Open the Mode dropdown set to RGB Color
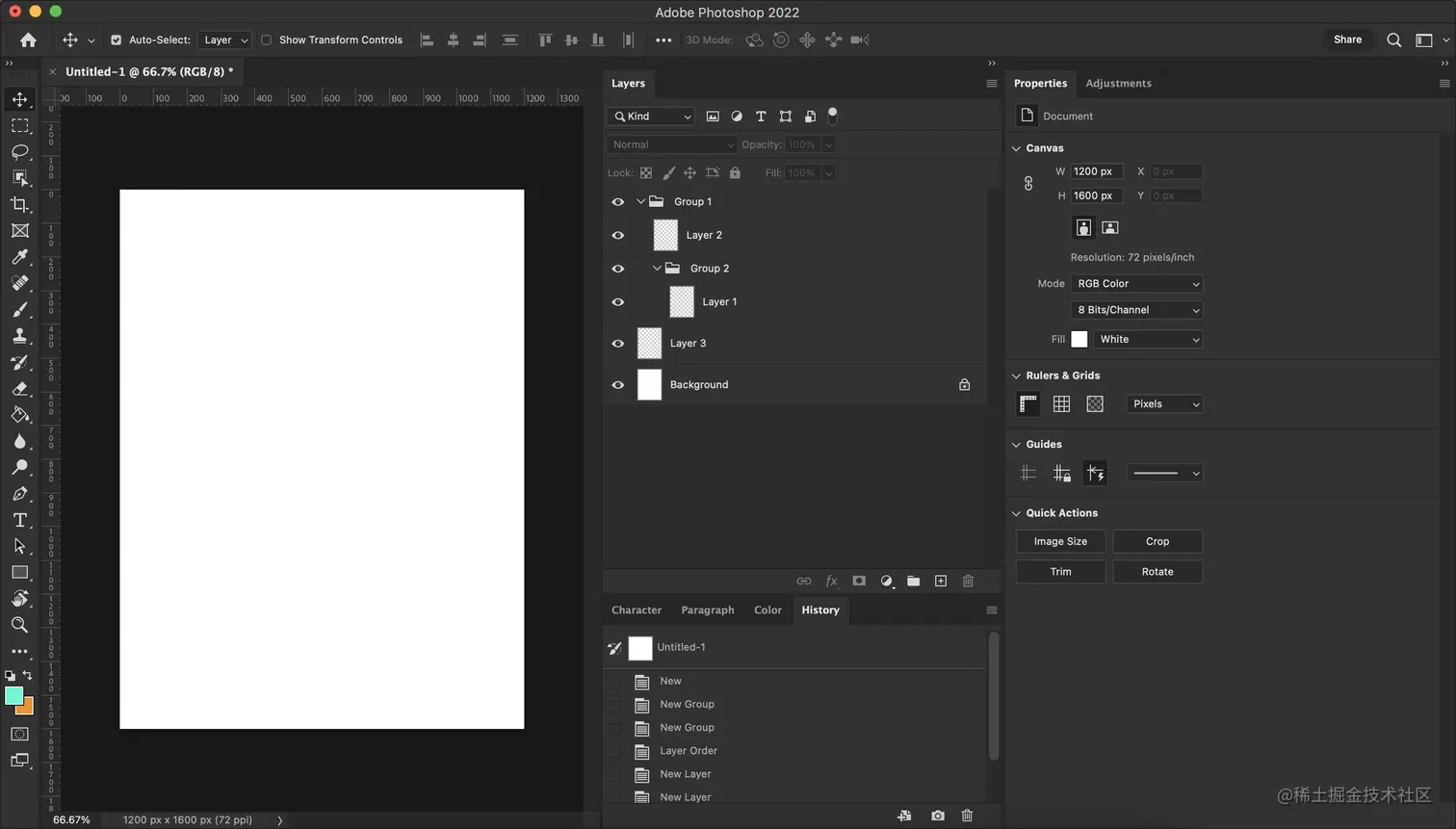1456x829 pixels. (x=1136, y=283)
